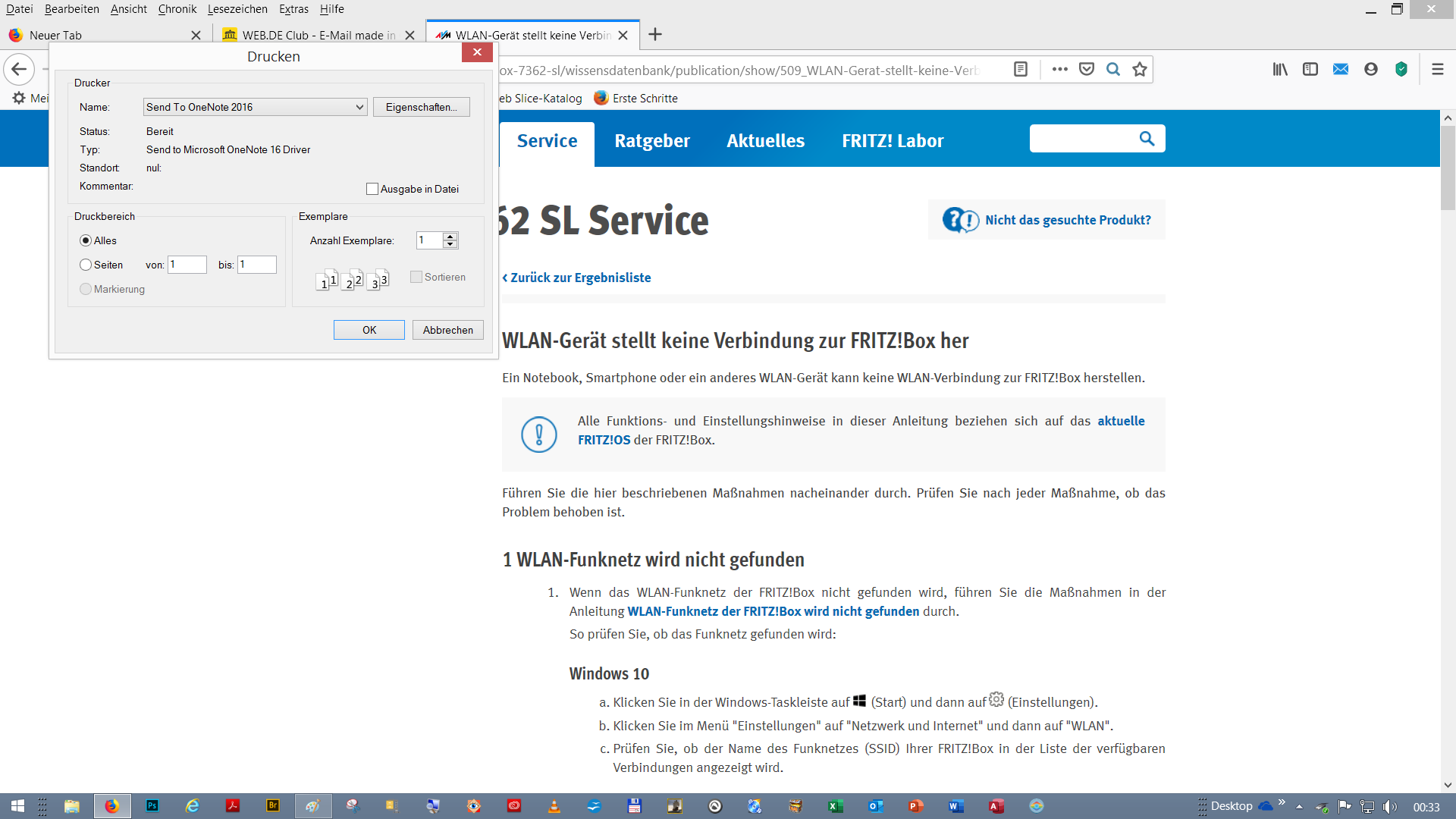Launch Excel from the taskbar

click(x=835, y=806)
